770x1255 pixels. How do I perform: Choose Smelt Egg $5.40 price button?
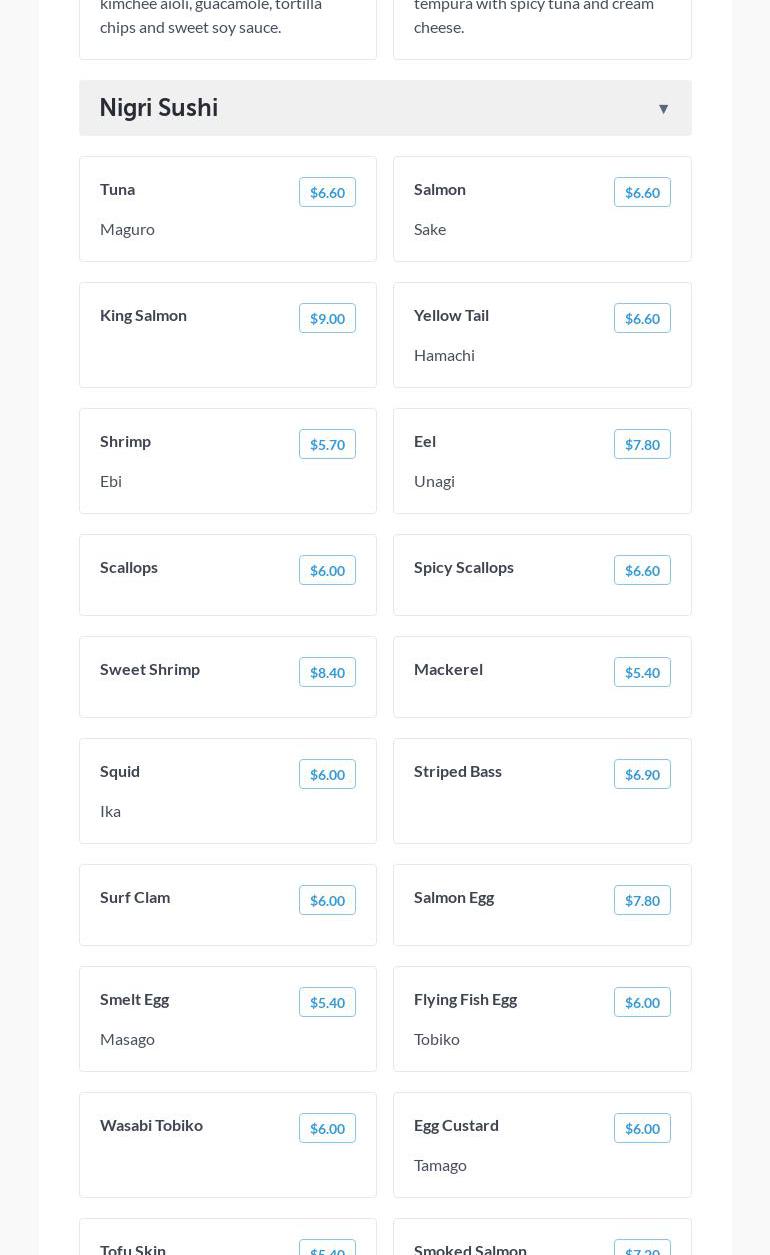tap(327, 1002)
